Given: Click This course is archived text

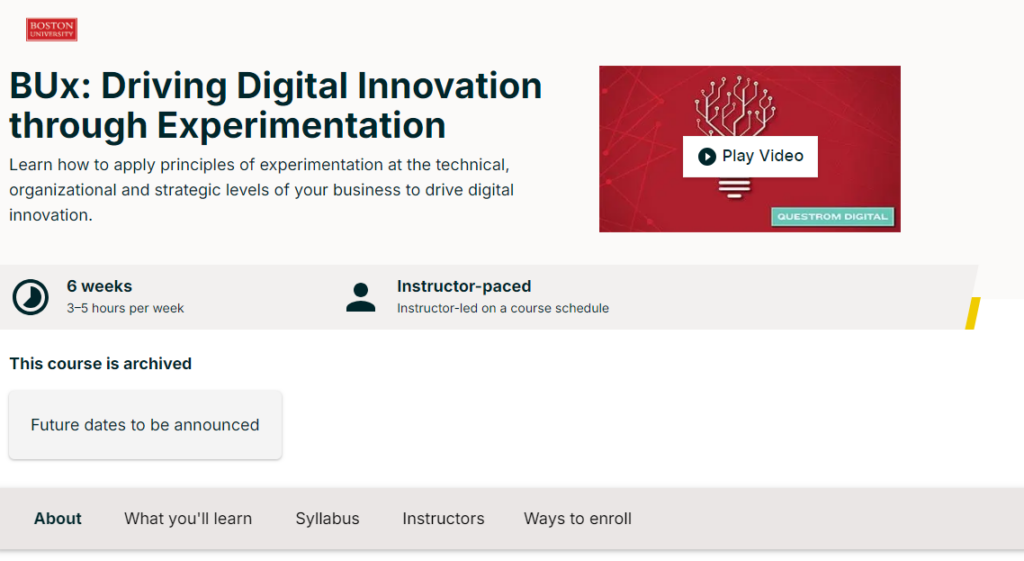Looking at the screenshot, I should tap(101, 364).
